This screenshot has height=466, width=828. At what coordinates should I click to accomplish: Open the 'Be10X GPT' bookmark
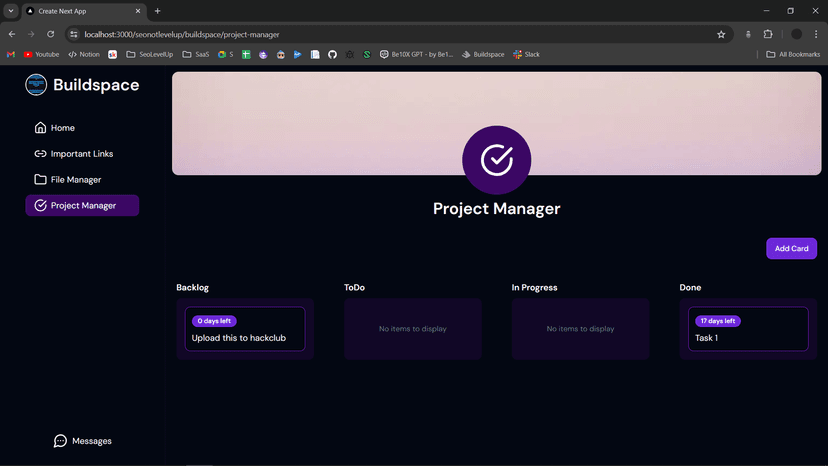coord(417,54)
